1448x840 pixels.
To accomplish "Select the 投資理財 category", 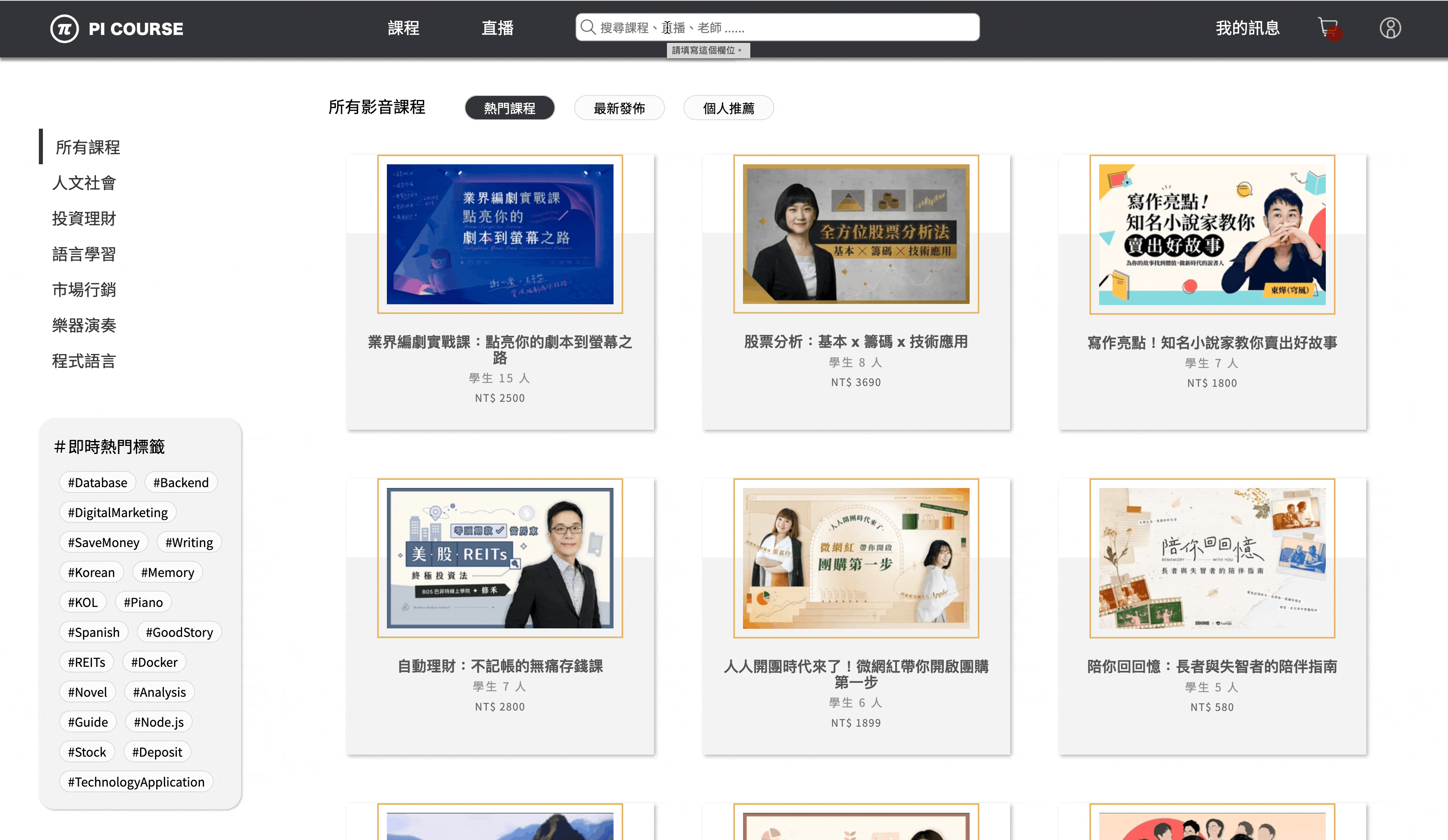I will tap(84, 218).
